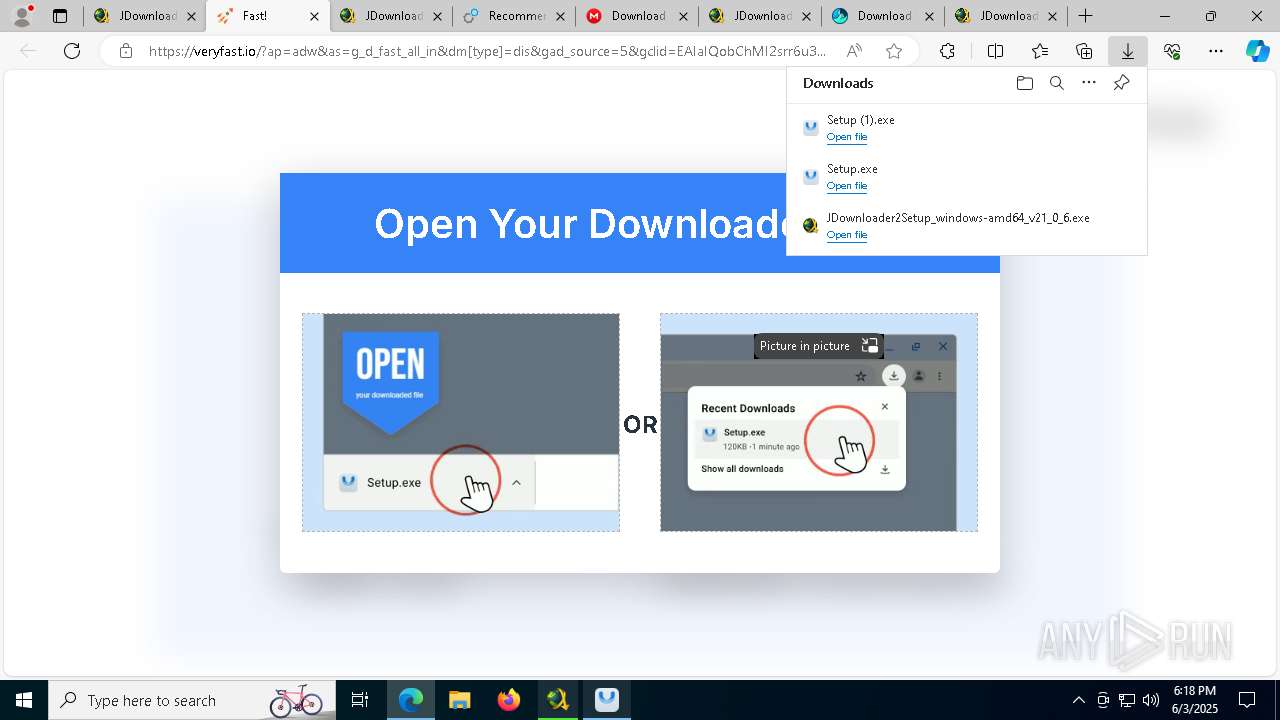View site information lock icon
Viewport: 1280px width, 720px height.
(125, 51)
